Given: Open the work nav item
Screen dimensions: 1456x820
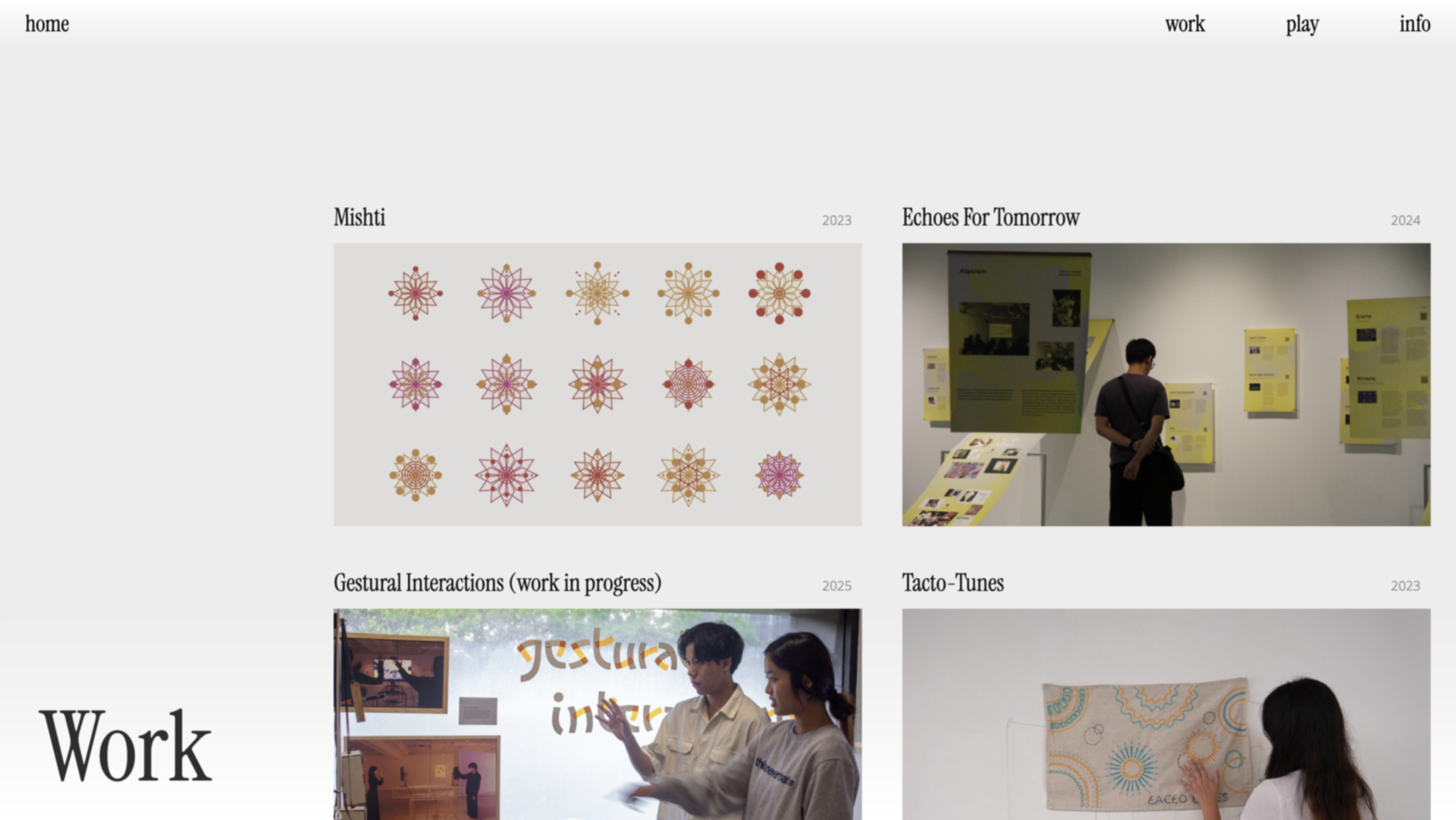Looking at the screenshot, I should pyautogui.click(x=1185, y=24).
